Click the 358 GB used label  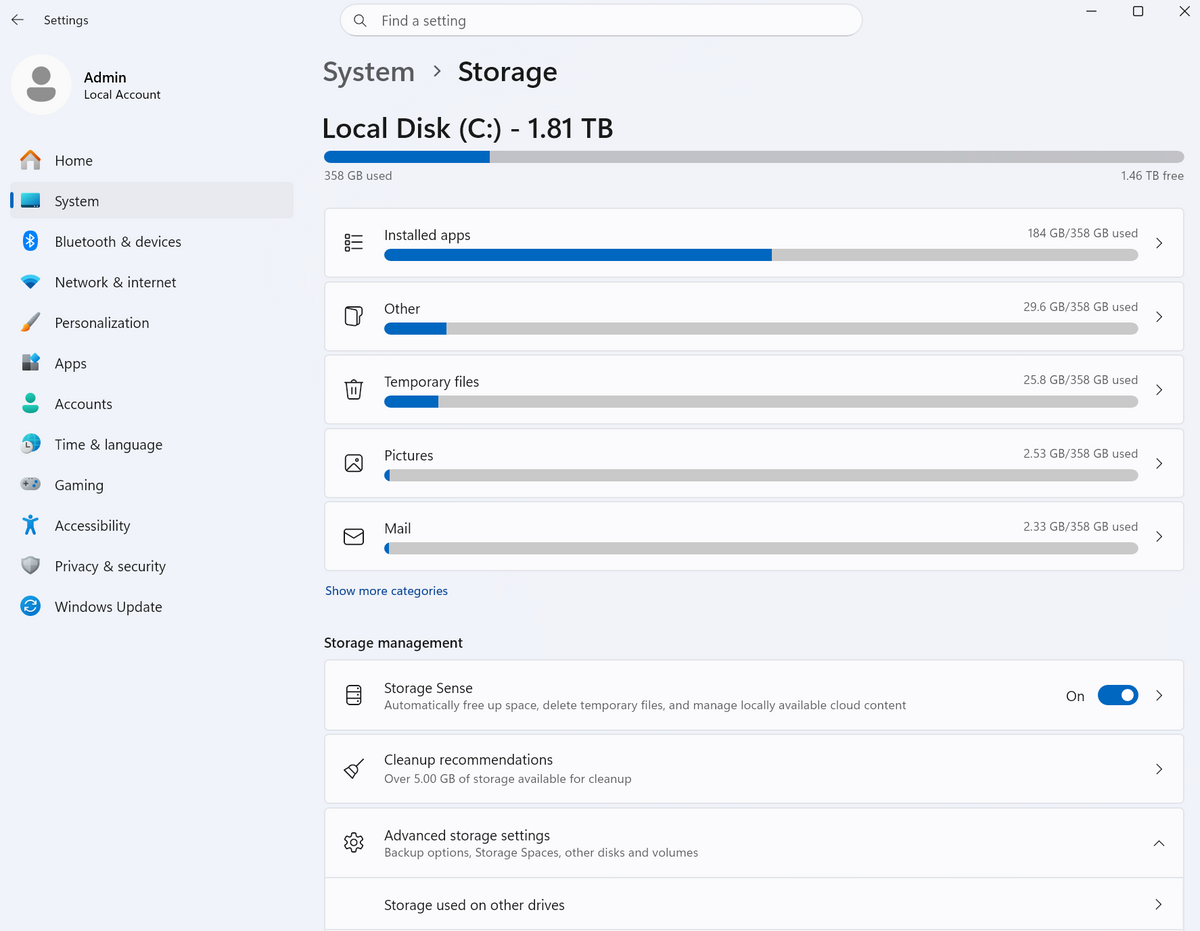358,176
